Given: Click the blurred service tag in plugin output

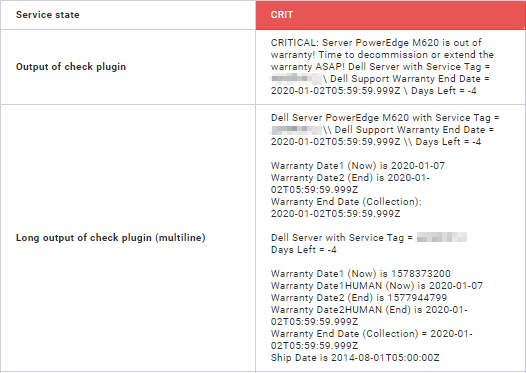Looking at the screenshot, I should click(296, 79).
